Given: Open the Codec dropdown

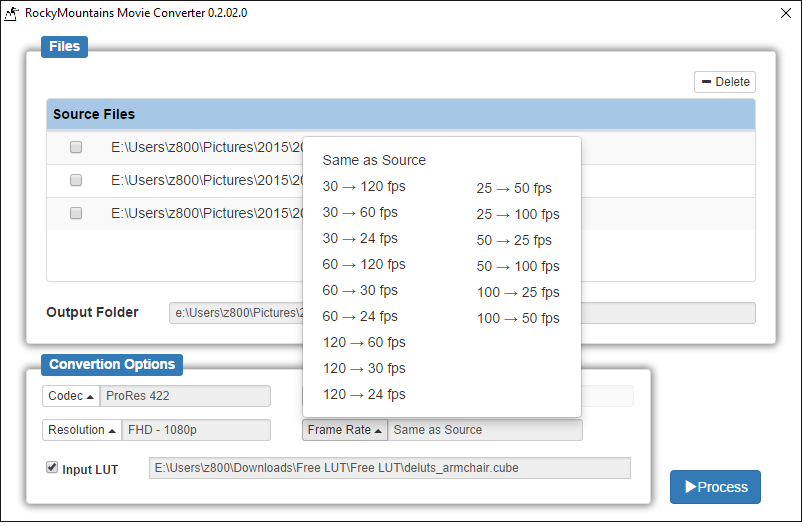Looking at the screenshot, I should [x=71, y=396].
